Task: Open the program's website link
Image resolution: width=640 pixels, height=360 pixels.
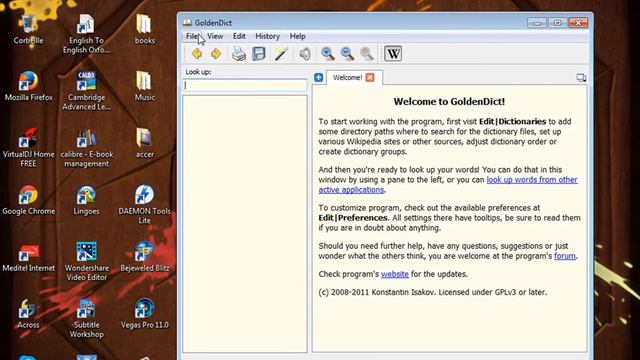Action: (395, 274)
